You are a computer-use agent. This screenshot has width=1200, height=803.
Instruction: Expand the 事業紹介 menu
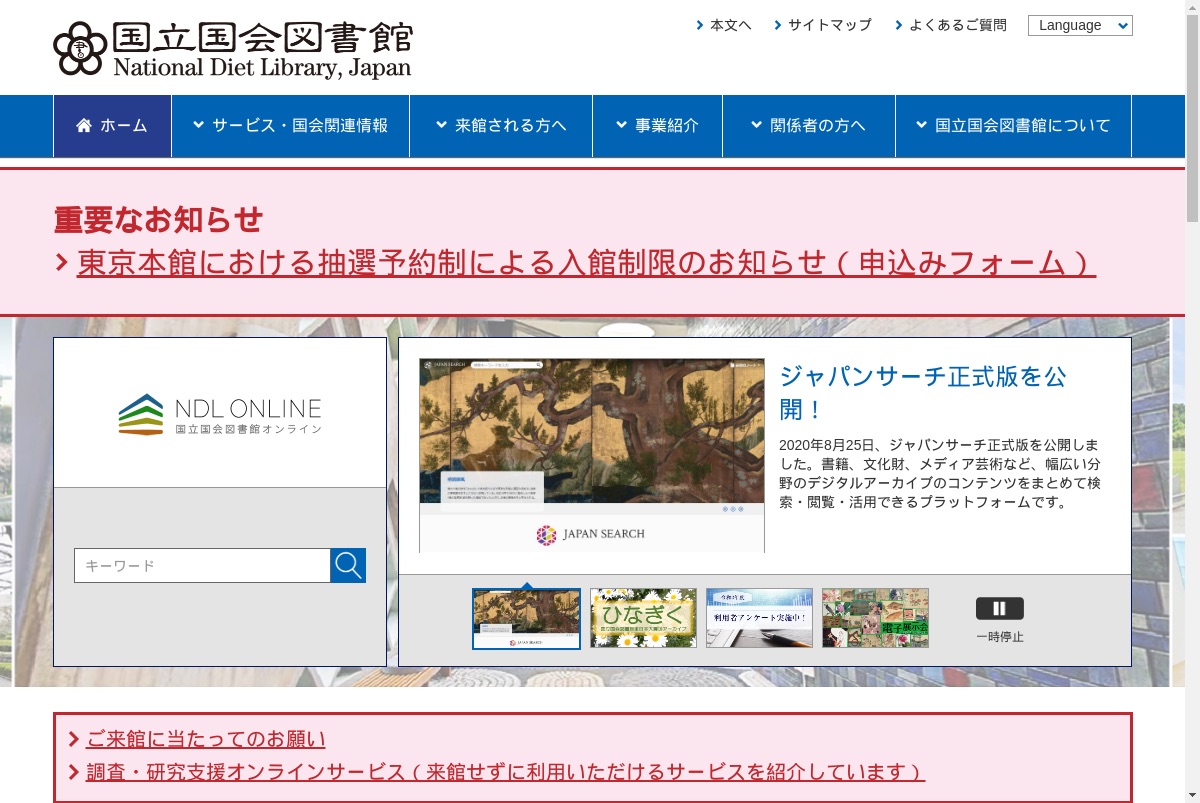point(657,126)
